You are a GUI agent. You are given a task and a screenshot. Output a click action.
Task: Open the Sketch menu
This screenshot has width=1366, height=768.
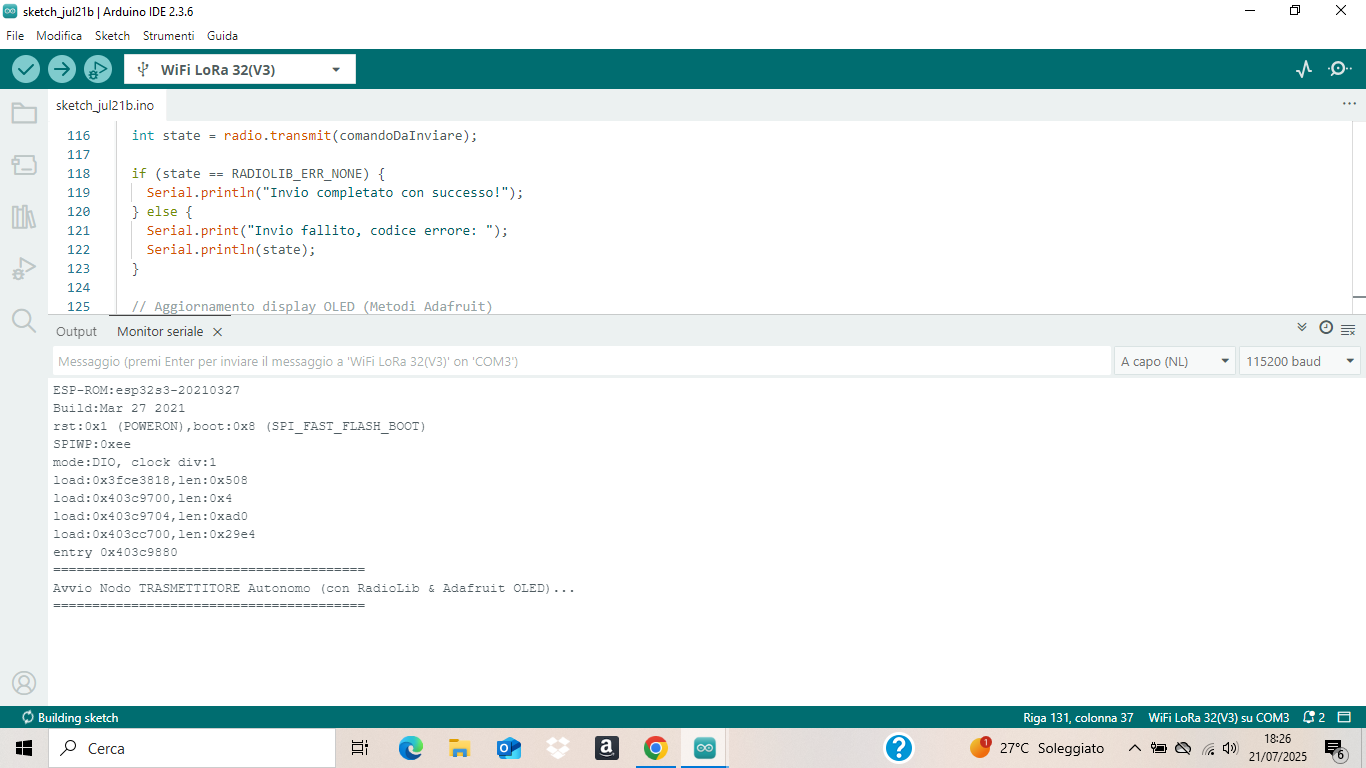112,35
